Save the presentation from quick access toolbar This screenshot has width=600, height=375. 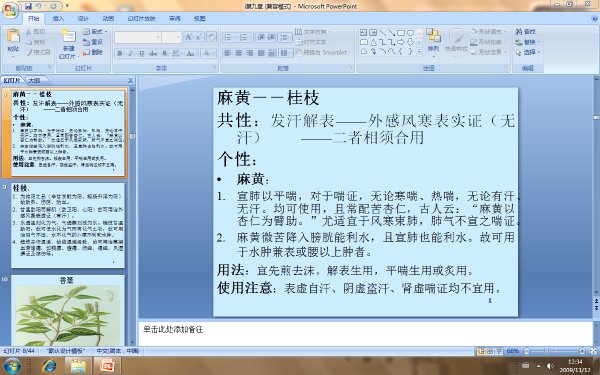(29, 6)
